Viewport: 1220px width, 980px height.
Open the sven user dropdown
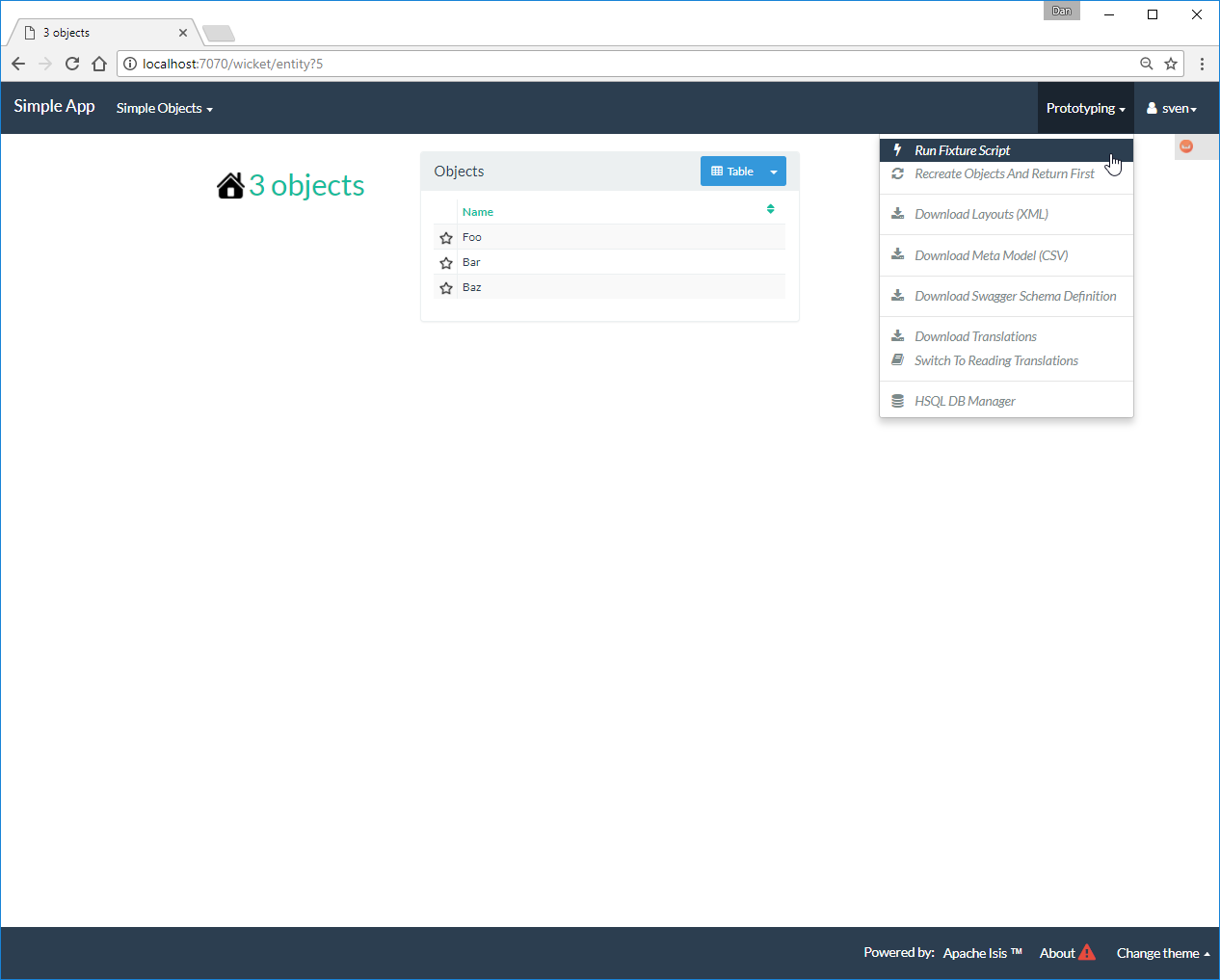[x=1172, y=108]
